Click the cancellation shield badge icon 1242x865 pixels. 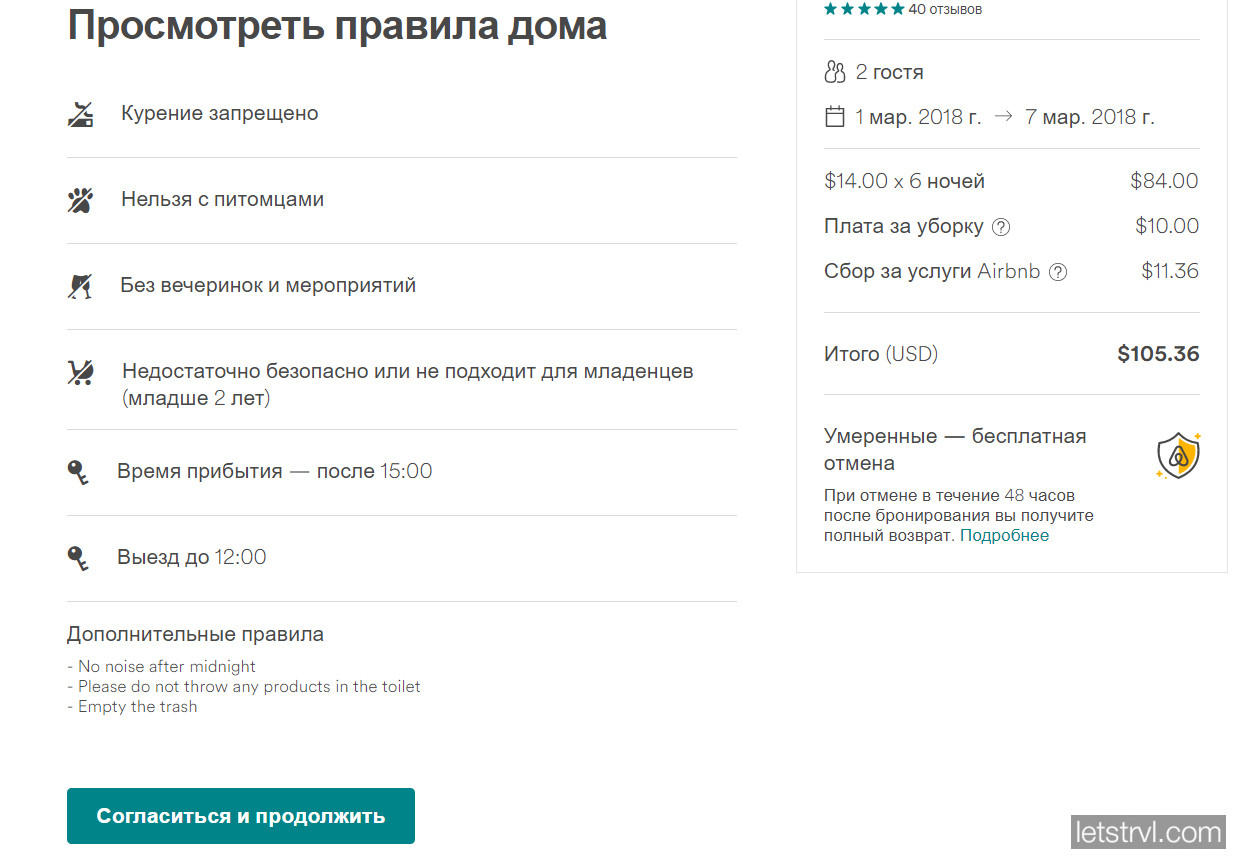[x=1180, y=453]
